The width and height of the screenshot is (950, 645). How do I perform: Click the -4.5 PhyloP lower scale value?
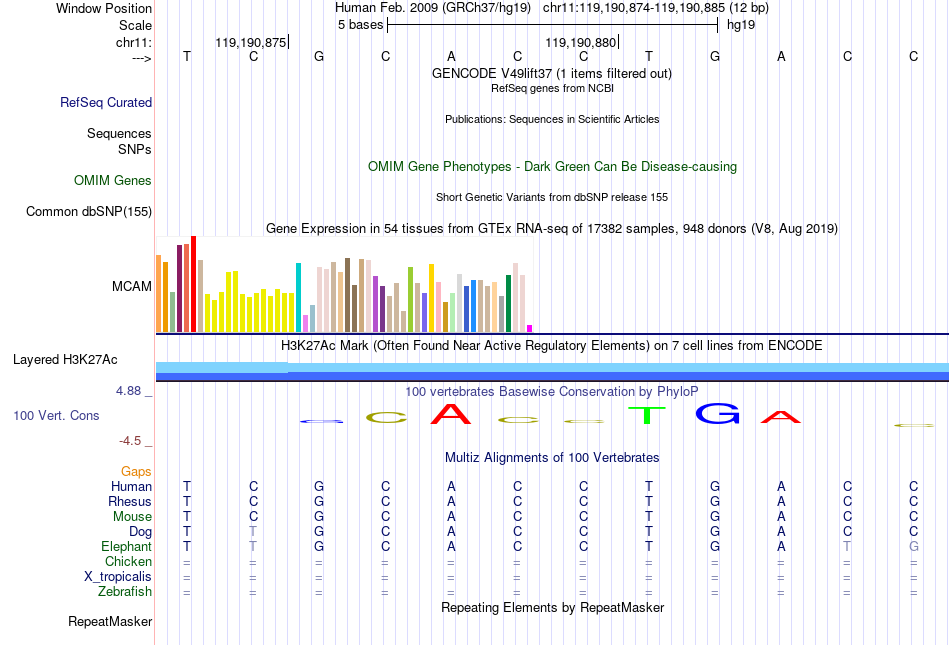tap(130, 441)
